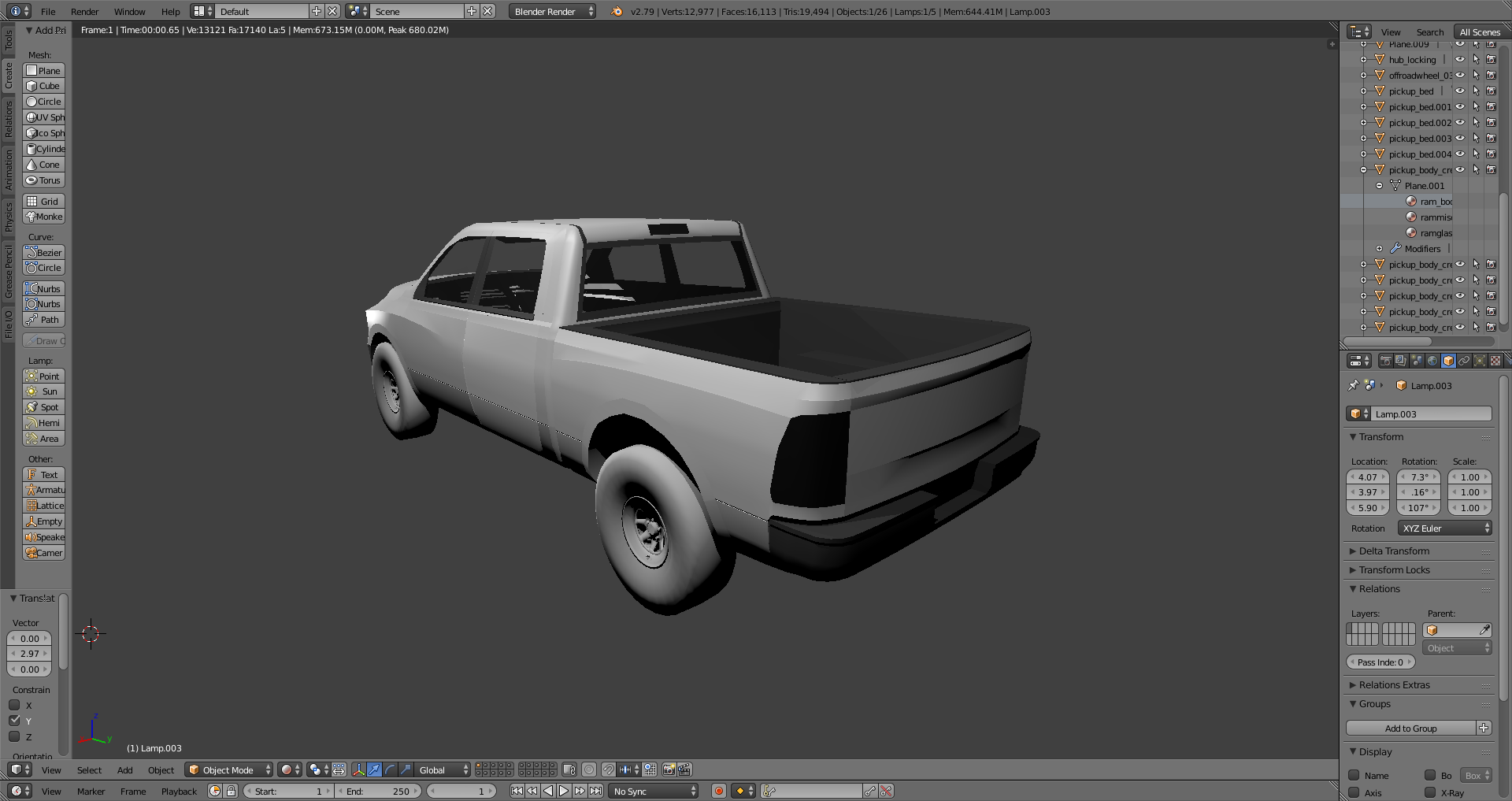Add an Armature object
The width and height of the screenshot is (1512, 801).
click(x=43, y=490)
